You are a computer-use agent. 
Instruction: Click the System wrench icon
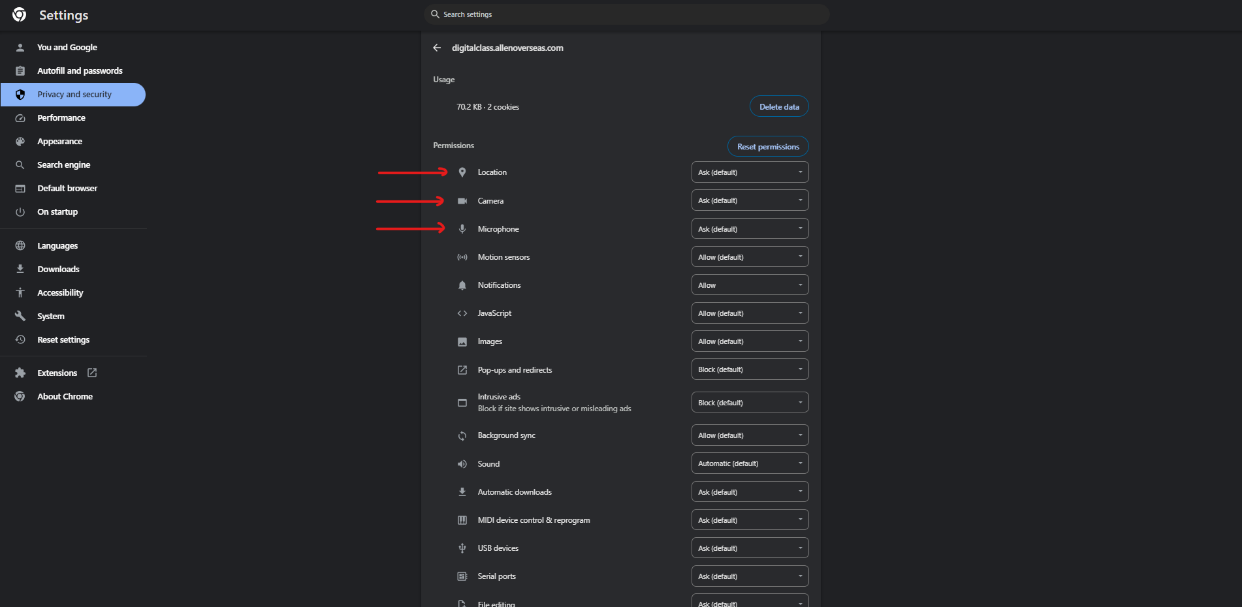[20, 316]
